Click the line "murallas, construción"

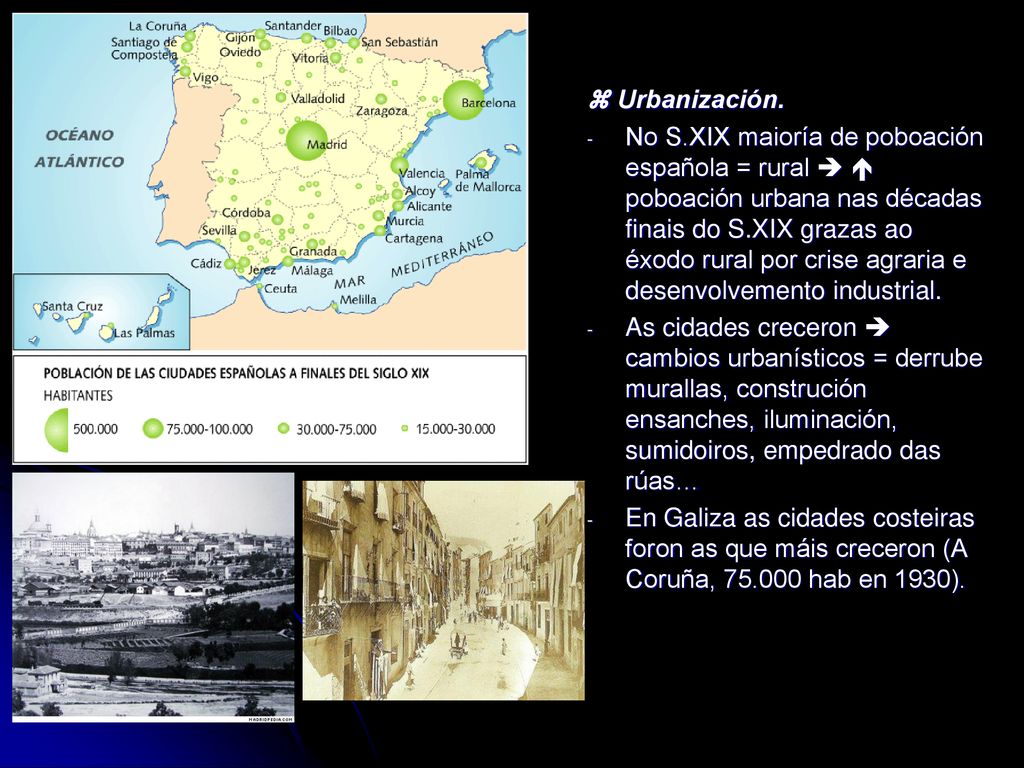(745, 389)
